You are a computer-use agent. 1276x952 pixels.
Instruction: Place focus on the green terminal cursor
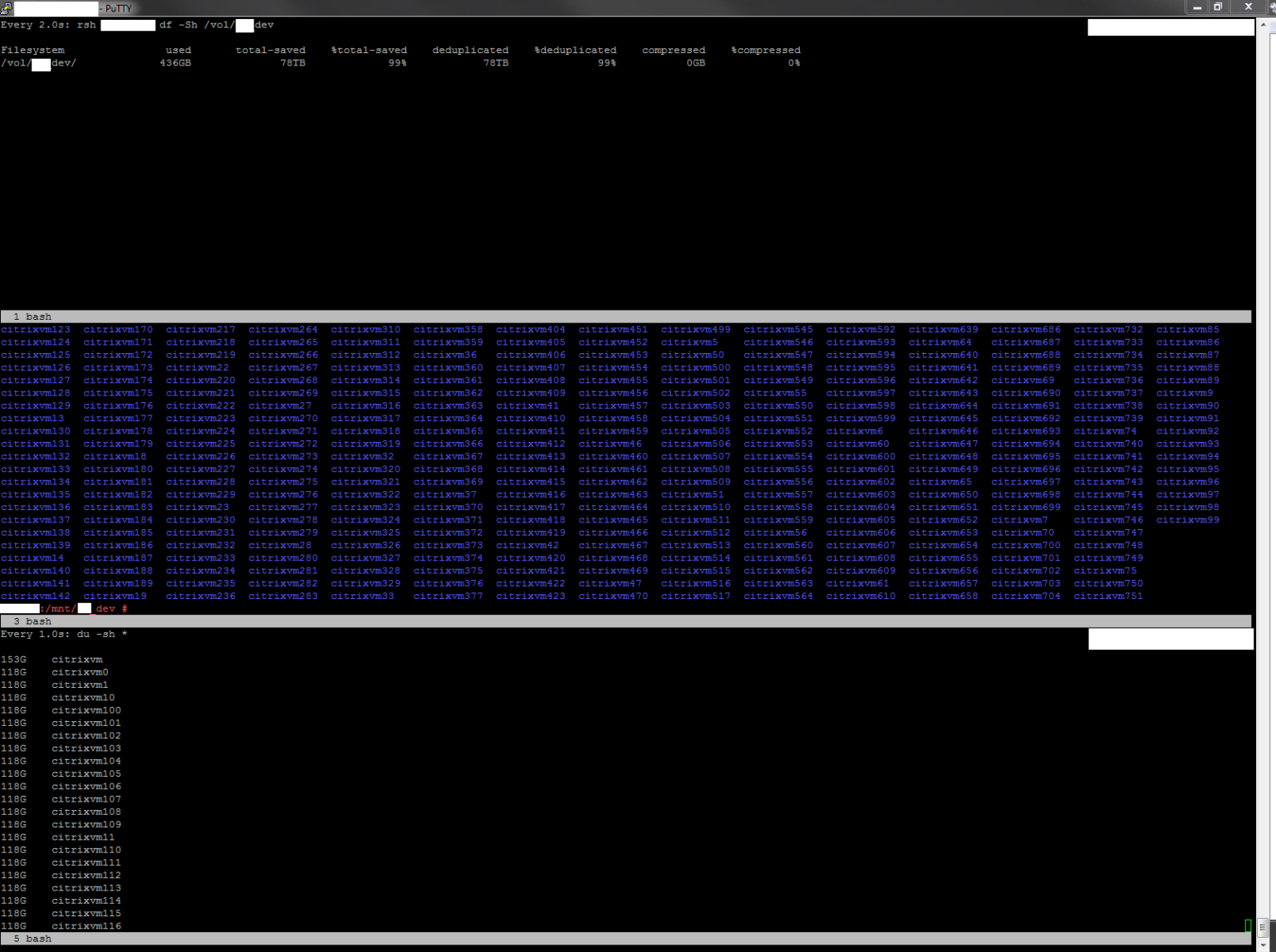1247,924
